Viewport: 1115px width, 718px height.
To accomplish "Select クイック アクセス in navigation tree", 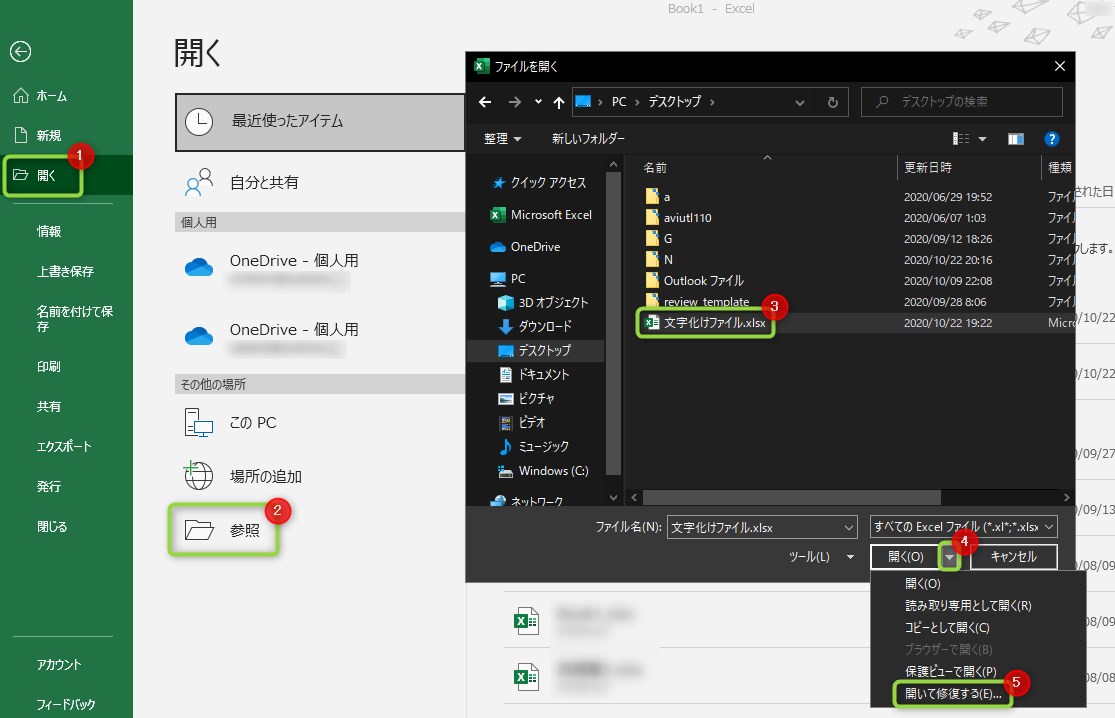I will tap(539, 183).
